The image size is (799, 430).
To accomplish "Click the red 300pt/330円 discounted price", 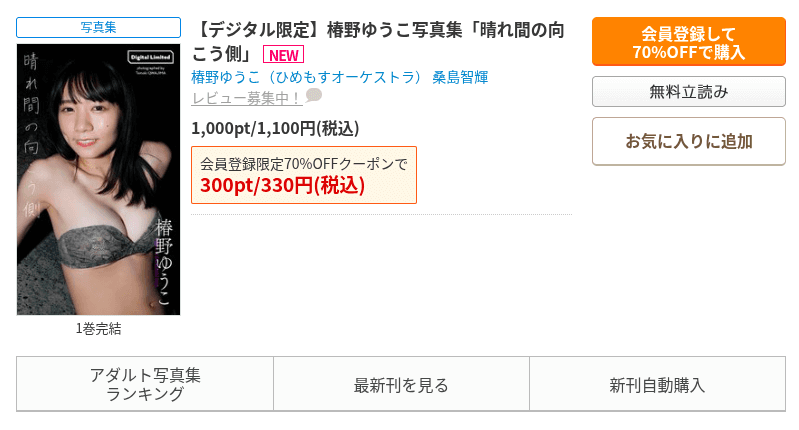I will tap(282, 186).
